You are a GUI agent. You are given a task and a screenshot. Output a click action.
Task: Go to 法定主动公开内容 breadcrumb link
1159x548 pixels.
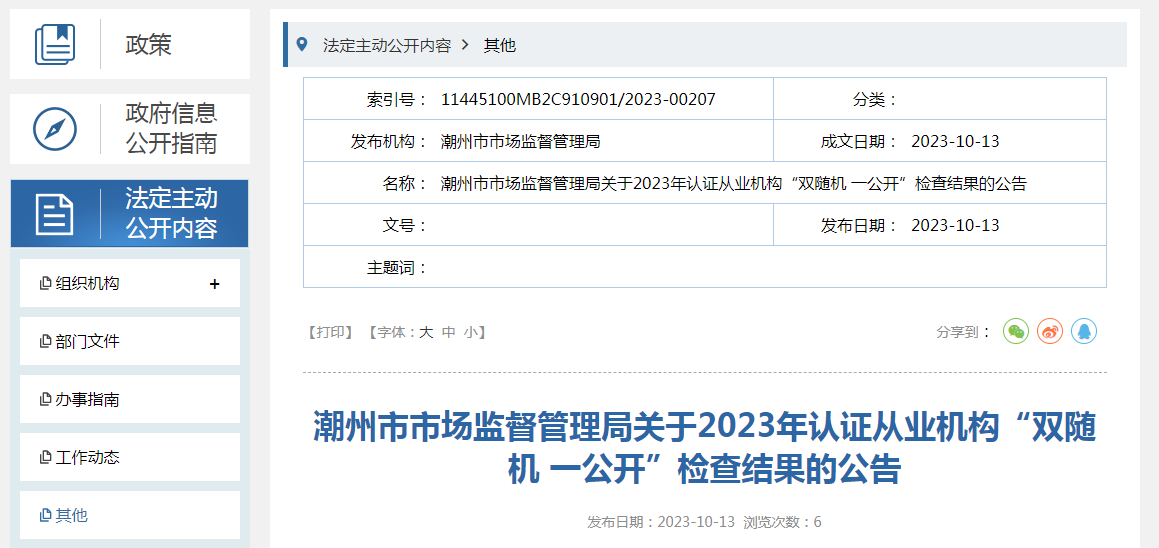point(386,45)
